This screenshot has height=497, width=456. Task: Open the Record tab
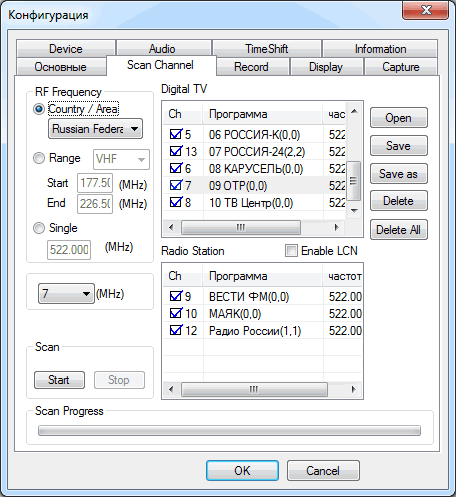tap(251, 67)
